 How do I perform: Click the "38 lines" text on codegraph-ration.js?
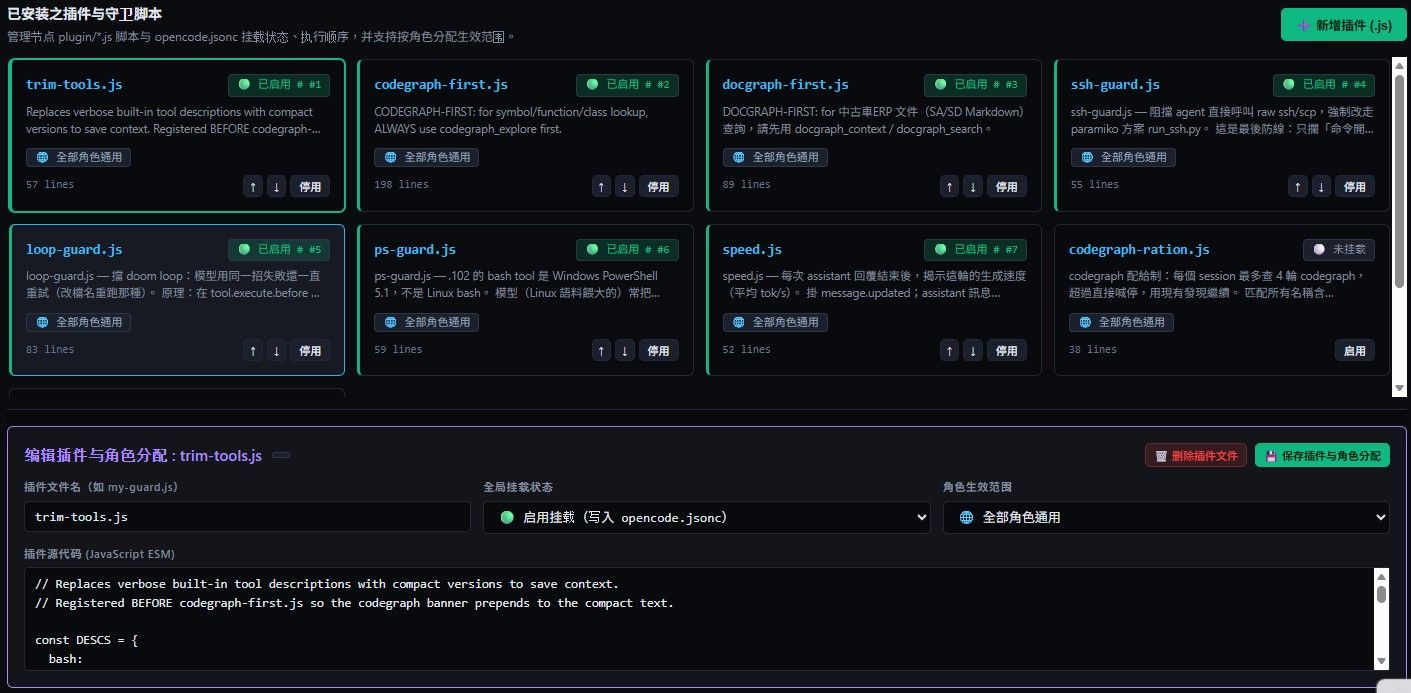(x=1093, y=350)
